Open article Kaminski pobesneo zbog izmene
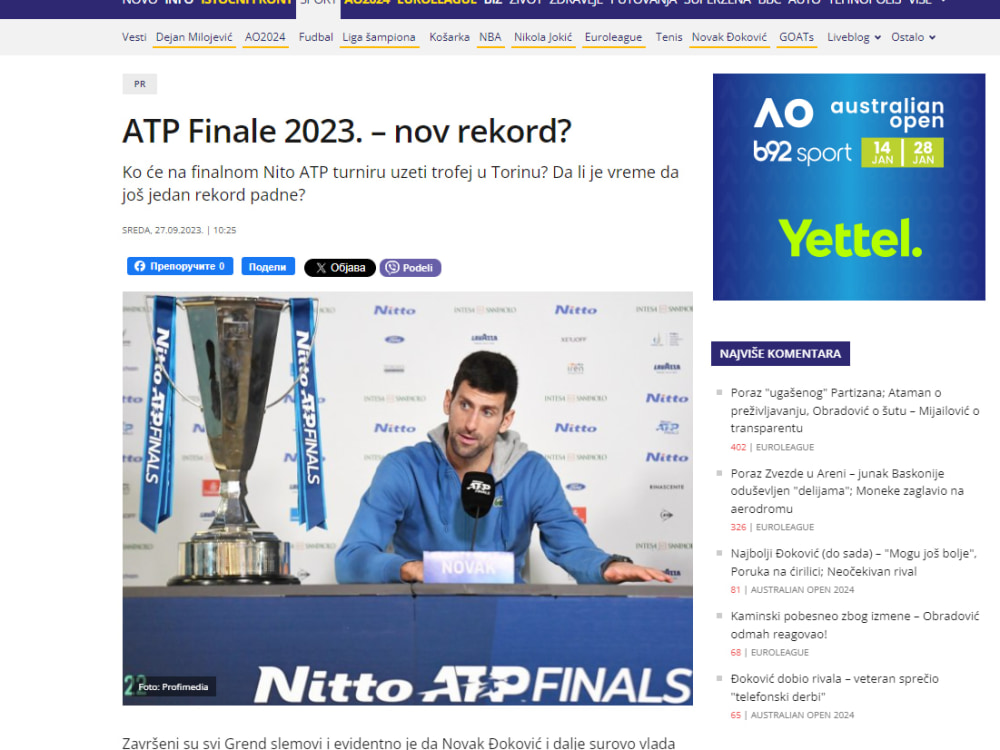1000x750 pixels. click(x=855, y=624)
